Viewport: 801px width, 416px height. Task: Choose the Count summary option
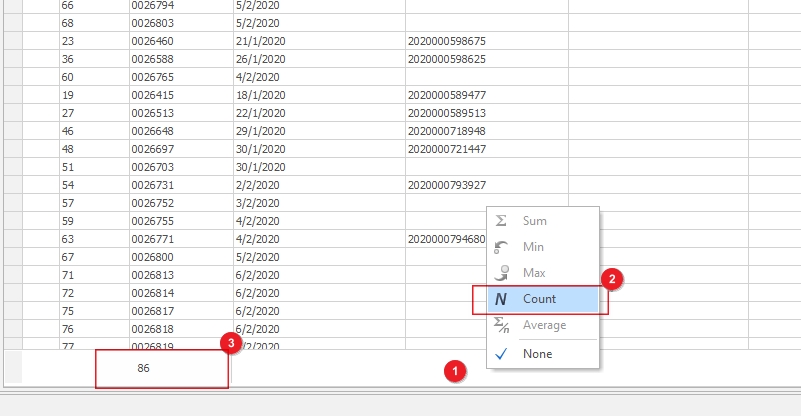point(540,299)
